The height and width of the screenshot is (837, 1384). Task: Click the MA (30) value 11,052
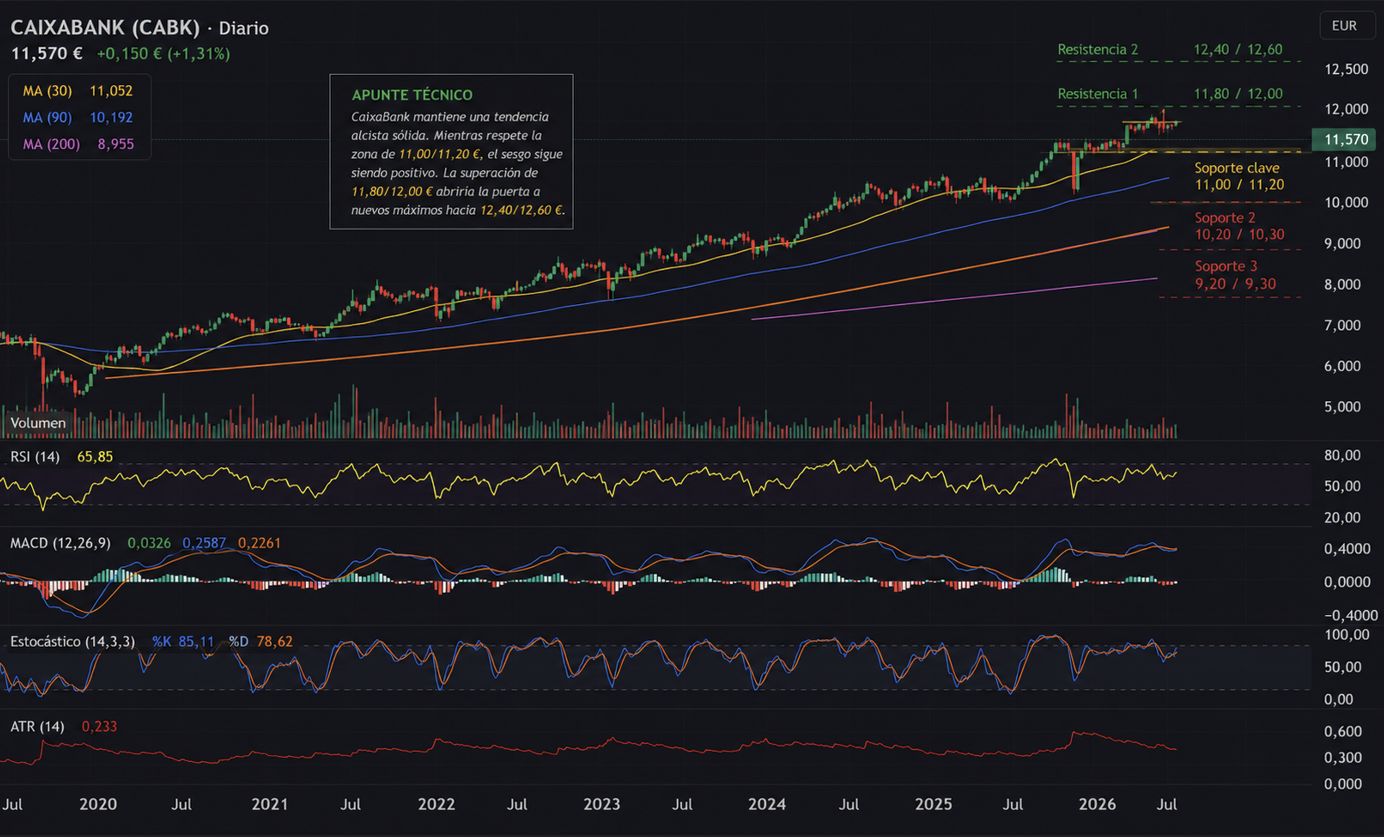tap(111, 90)
